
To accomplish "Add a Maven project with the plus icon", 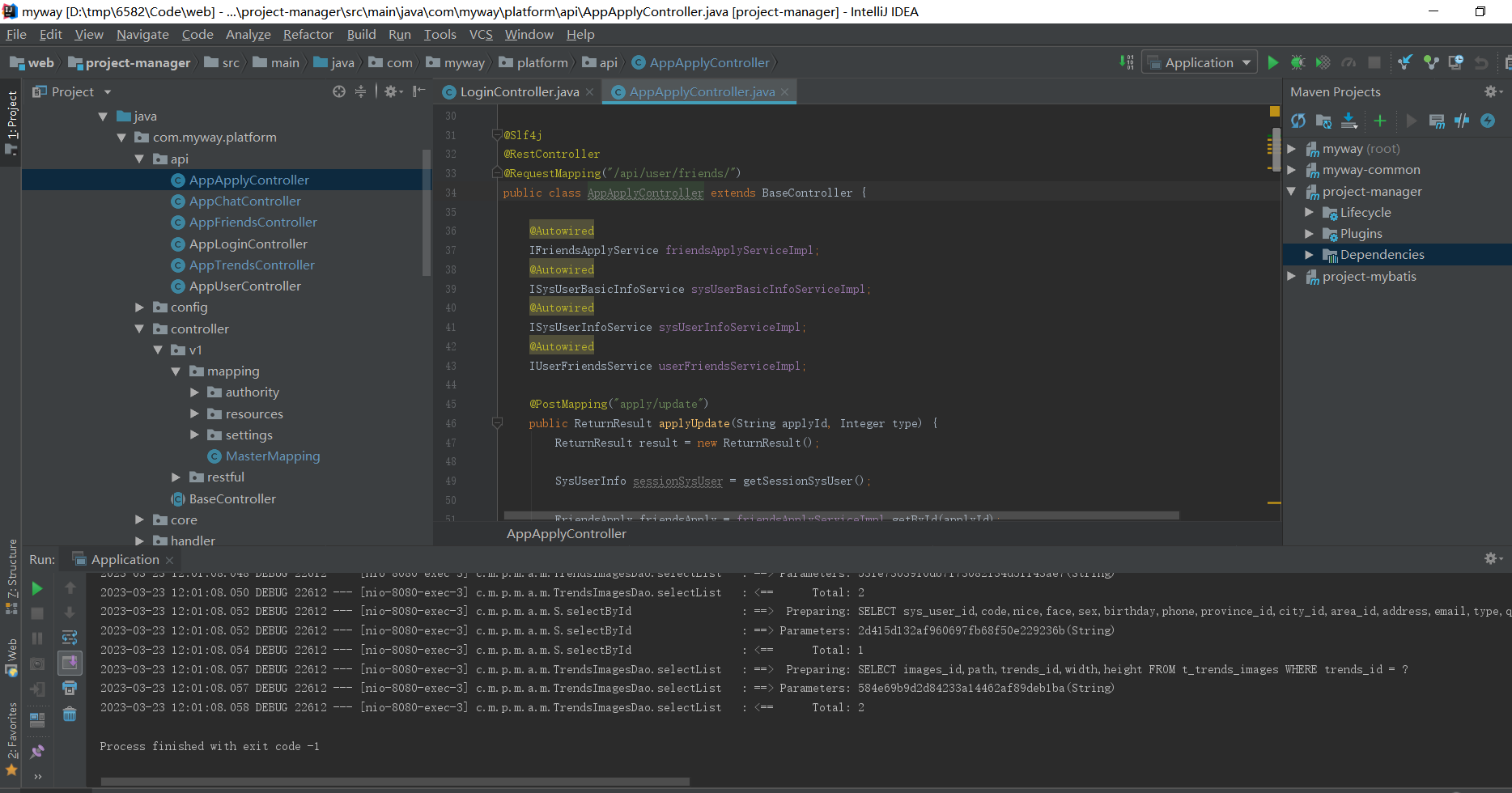I will click(1380, 121).
